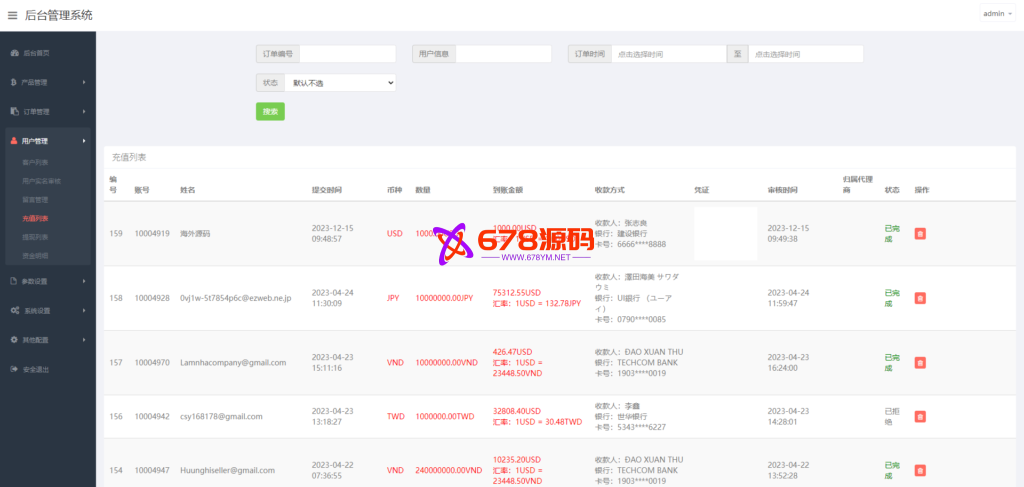
Task: Click the 币种 column header
Action: click(x=394, y=190)
